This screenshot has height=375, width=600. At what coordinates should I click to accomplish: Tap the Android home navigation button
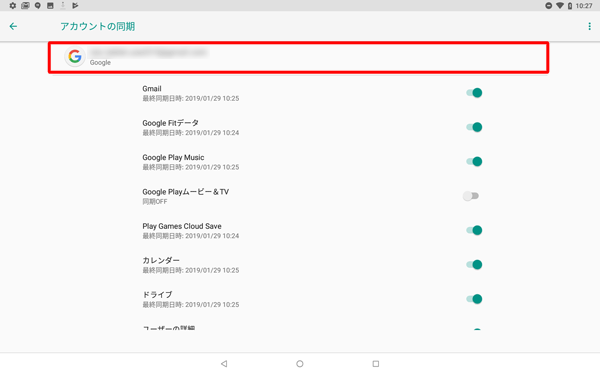(300, 363)
